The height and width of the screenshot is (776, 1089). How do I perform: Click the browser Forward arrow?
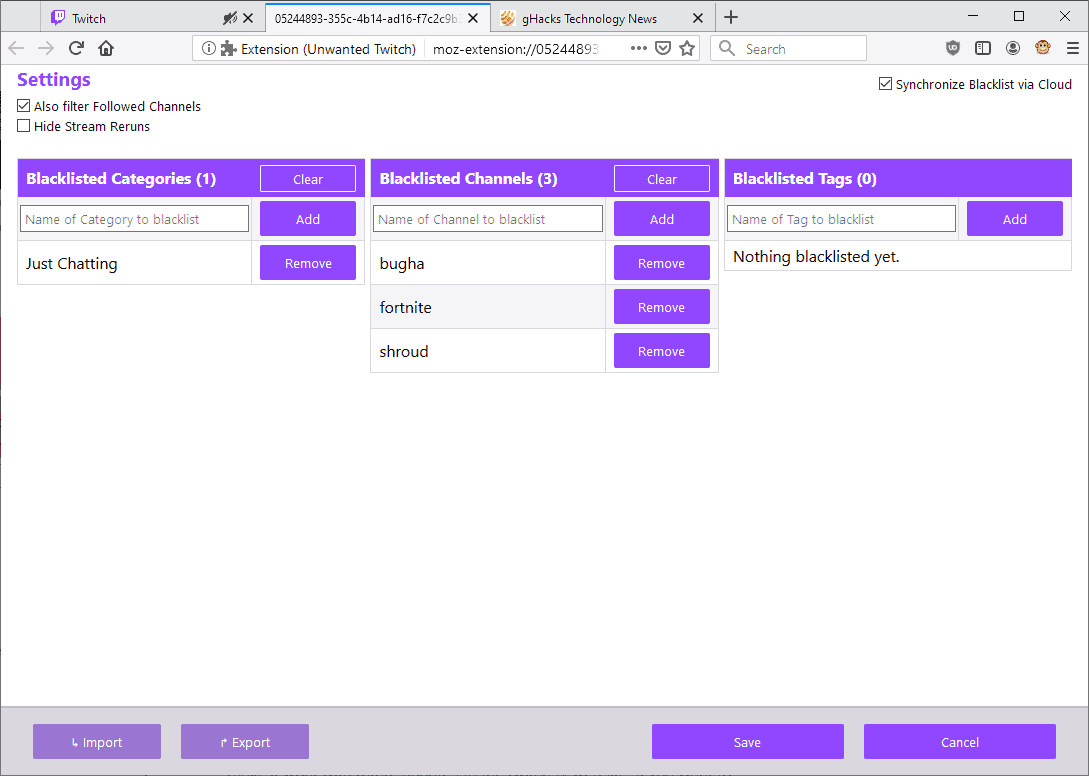click(x=46, y=48)
